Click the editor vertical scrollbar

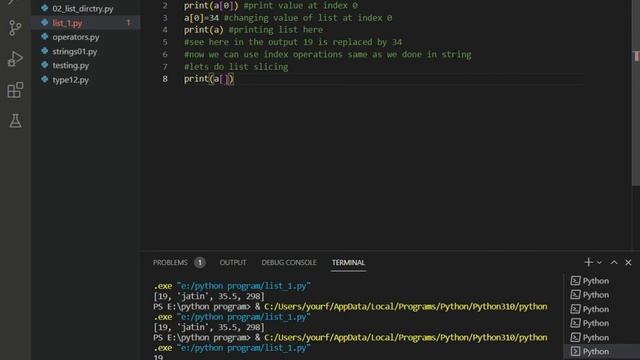(x=636, y=92)
